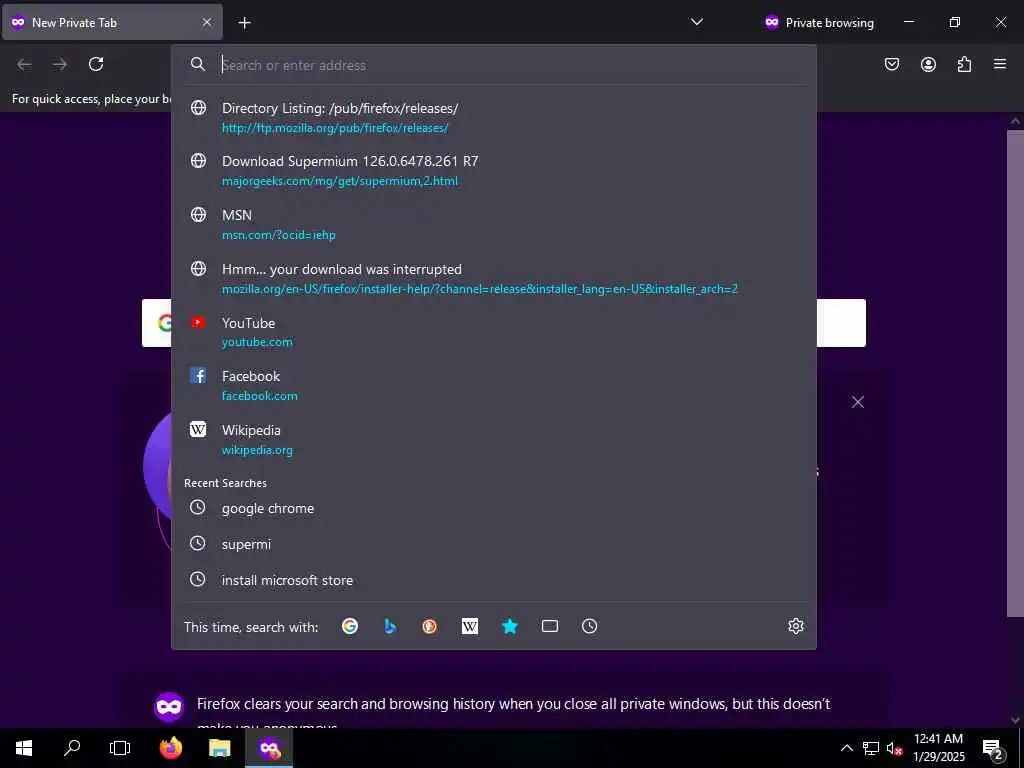Show hidden system tray icons
The image size is (1024, 768).
846,748
